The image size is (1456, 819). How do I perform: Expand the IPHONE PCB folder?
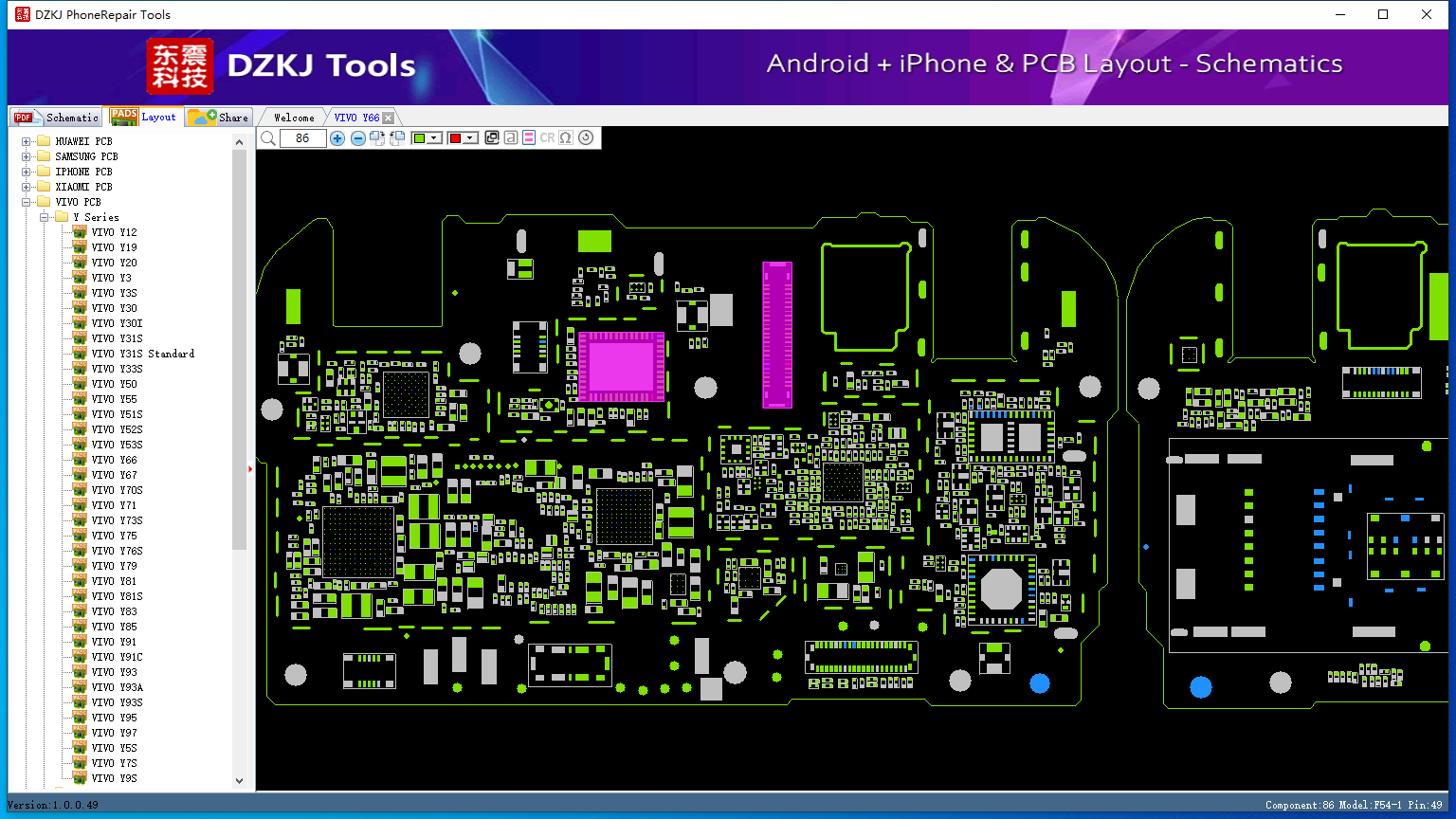26,172
